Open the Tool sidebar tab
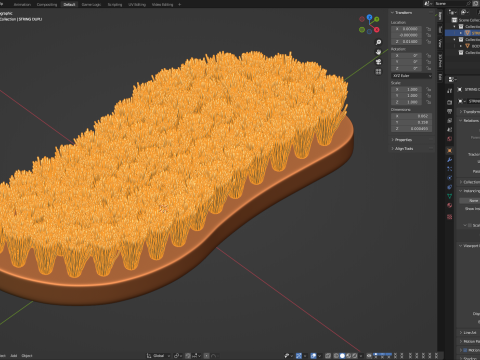 (440, 29)
